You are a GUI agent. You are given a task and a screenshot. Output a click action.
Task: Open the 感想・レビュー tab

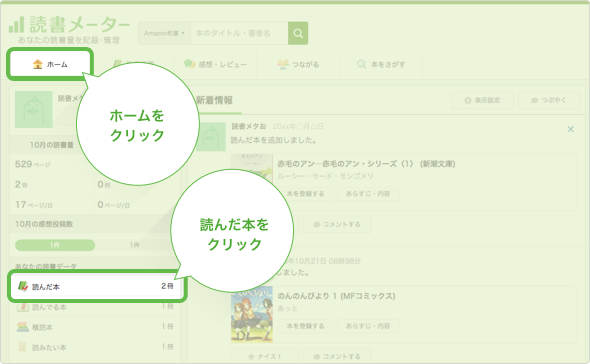215,64
